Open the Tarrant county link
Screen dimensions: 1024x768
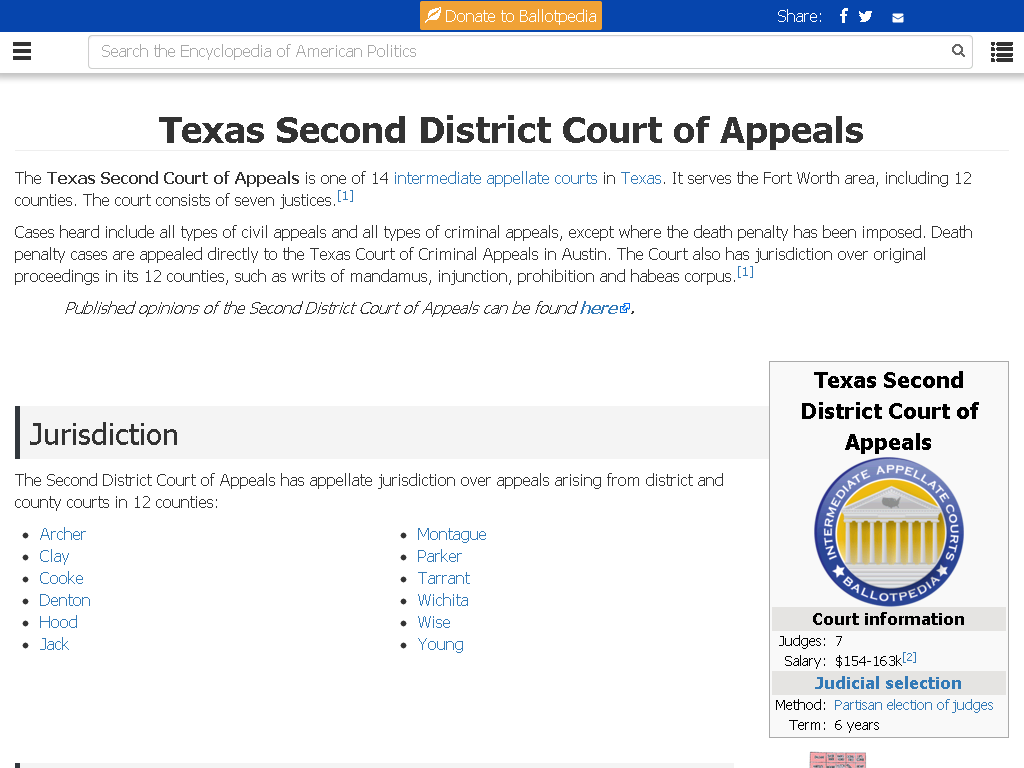coord(443,579)
